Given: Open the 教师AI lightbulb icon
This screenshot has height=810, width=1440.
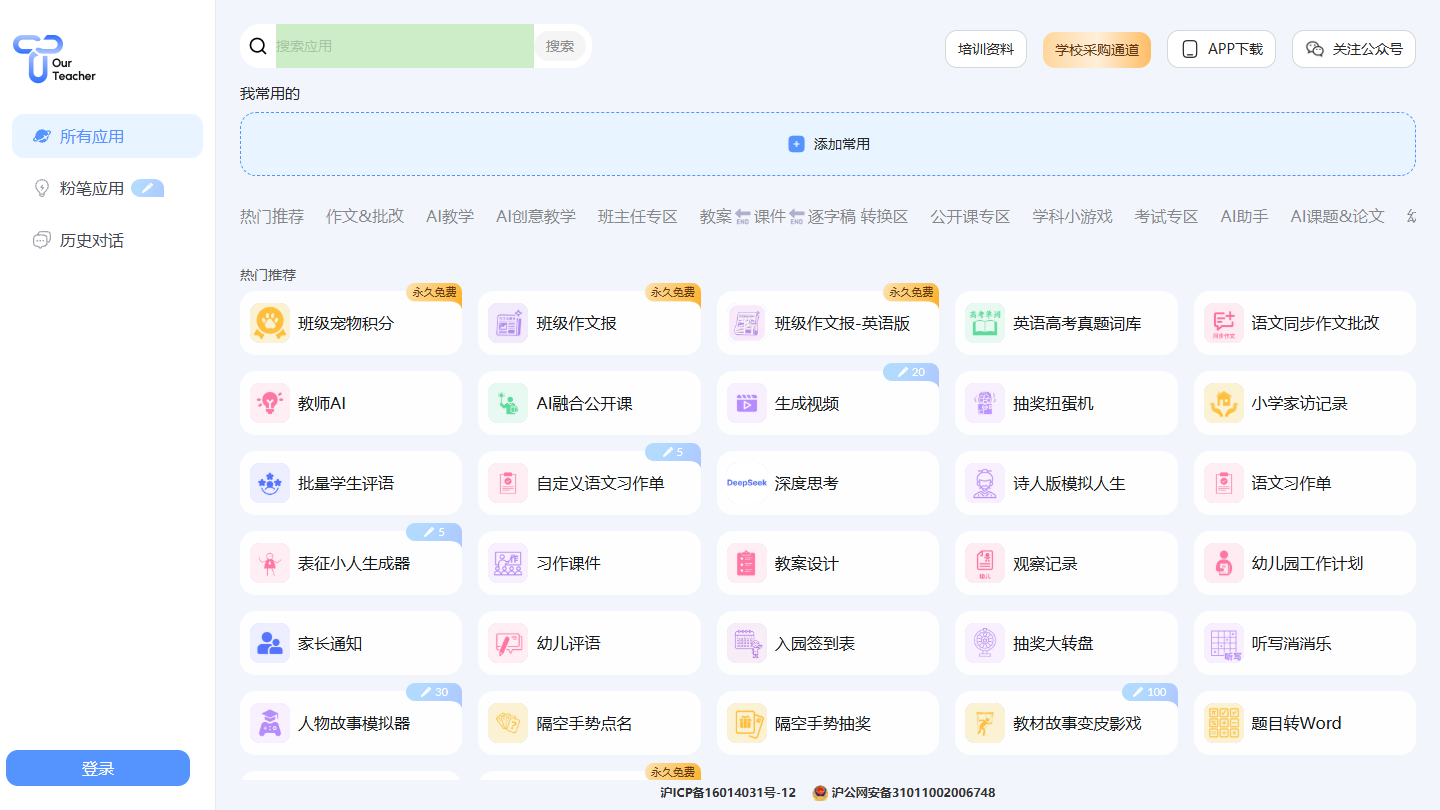Looking at the screenshot, I should click(270, 403).
